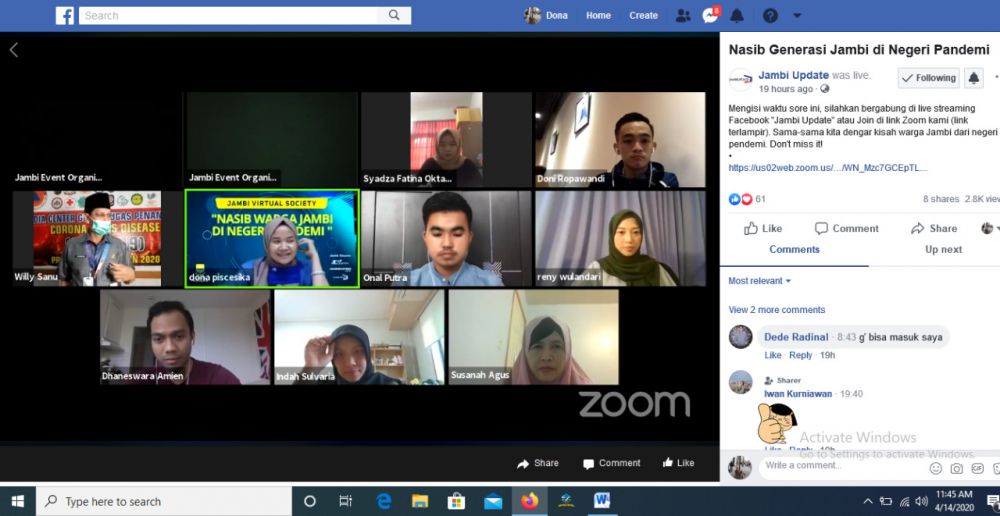The image size is (1000, 516).
Task: Click the 8:43 timestamp in comment
Action: coord(846,337)
